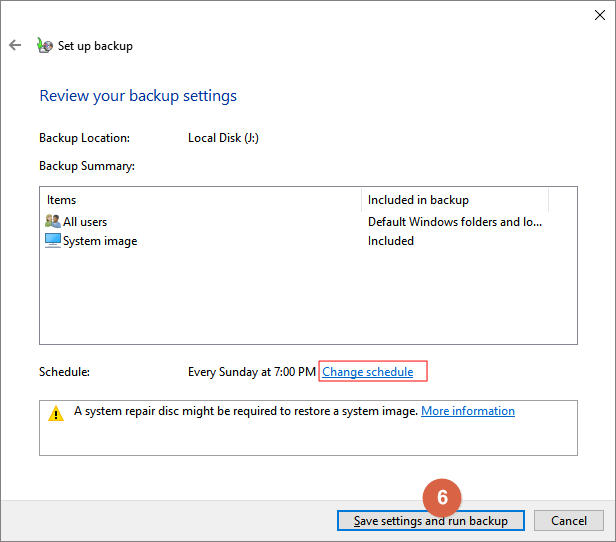
Task: Open the Change schedule link
Action: (x=368, y=372)
